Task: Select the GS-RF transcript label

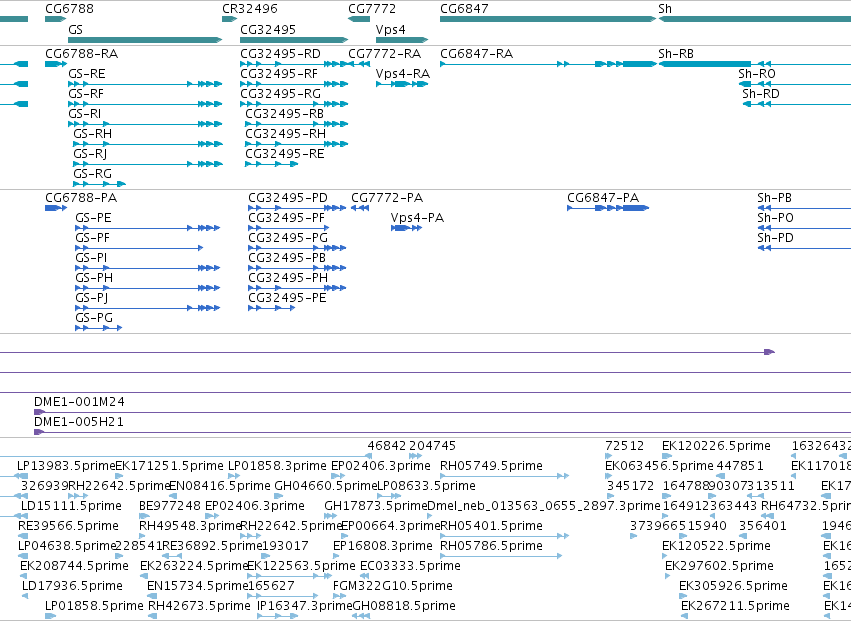Action: pos(86,94)
